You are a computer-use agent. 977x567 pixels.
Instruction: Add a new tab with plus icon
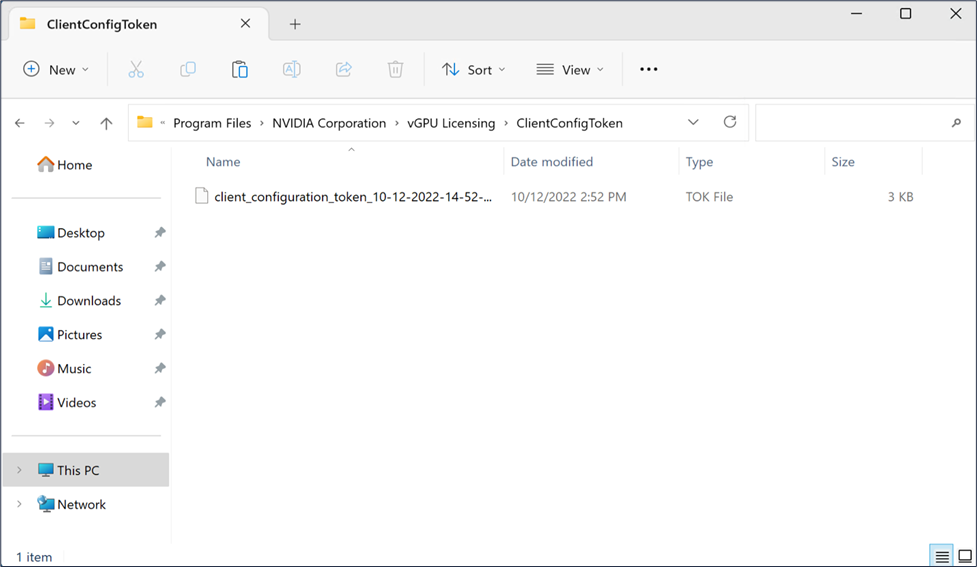click(295, 24)
